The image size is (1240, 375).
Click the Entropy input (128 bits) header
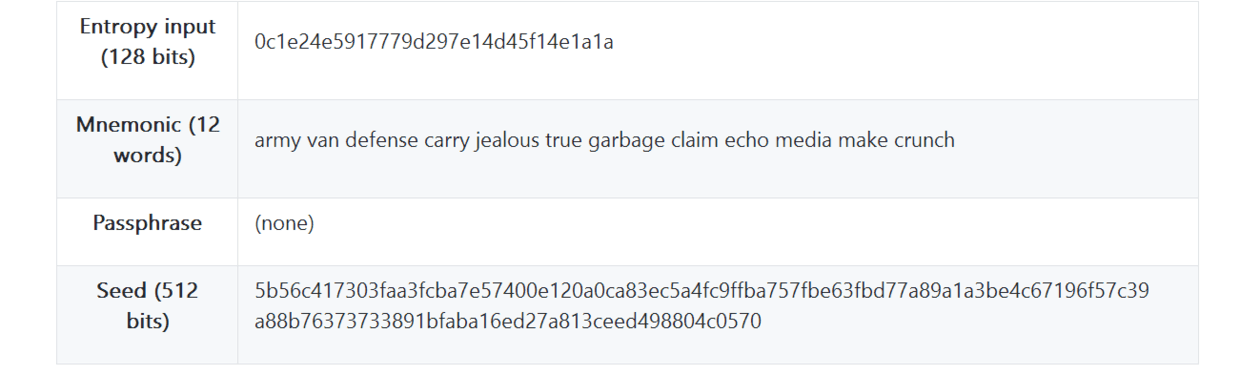coord(147,42)
